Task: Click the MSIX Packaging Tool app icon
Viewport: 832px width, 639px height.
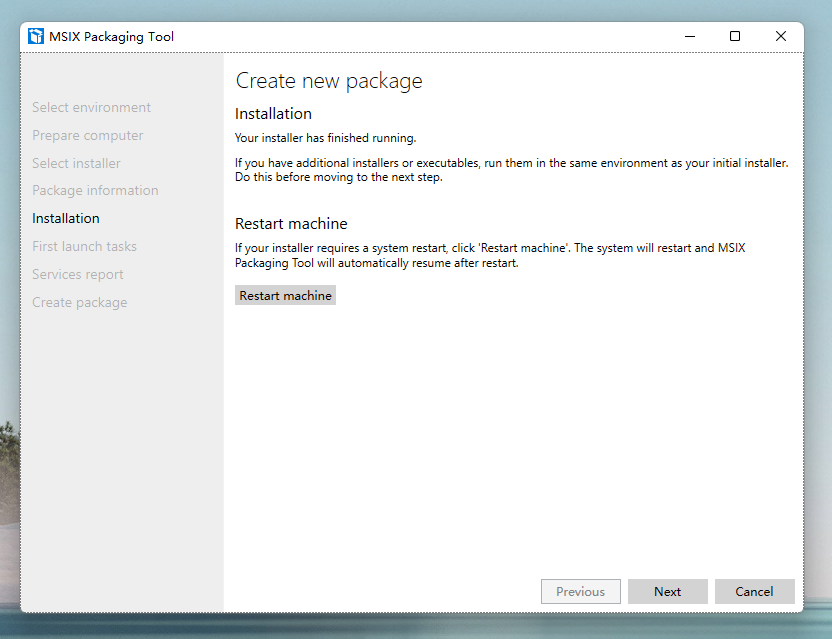Action: [x=36, y=36]
